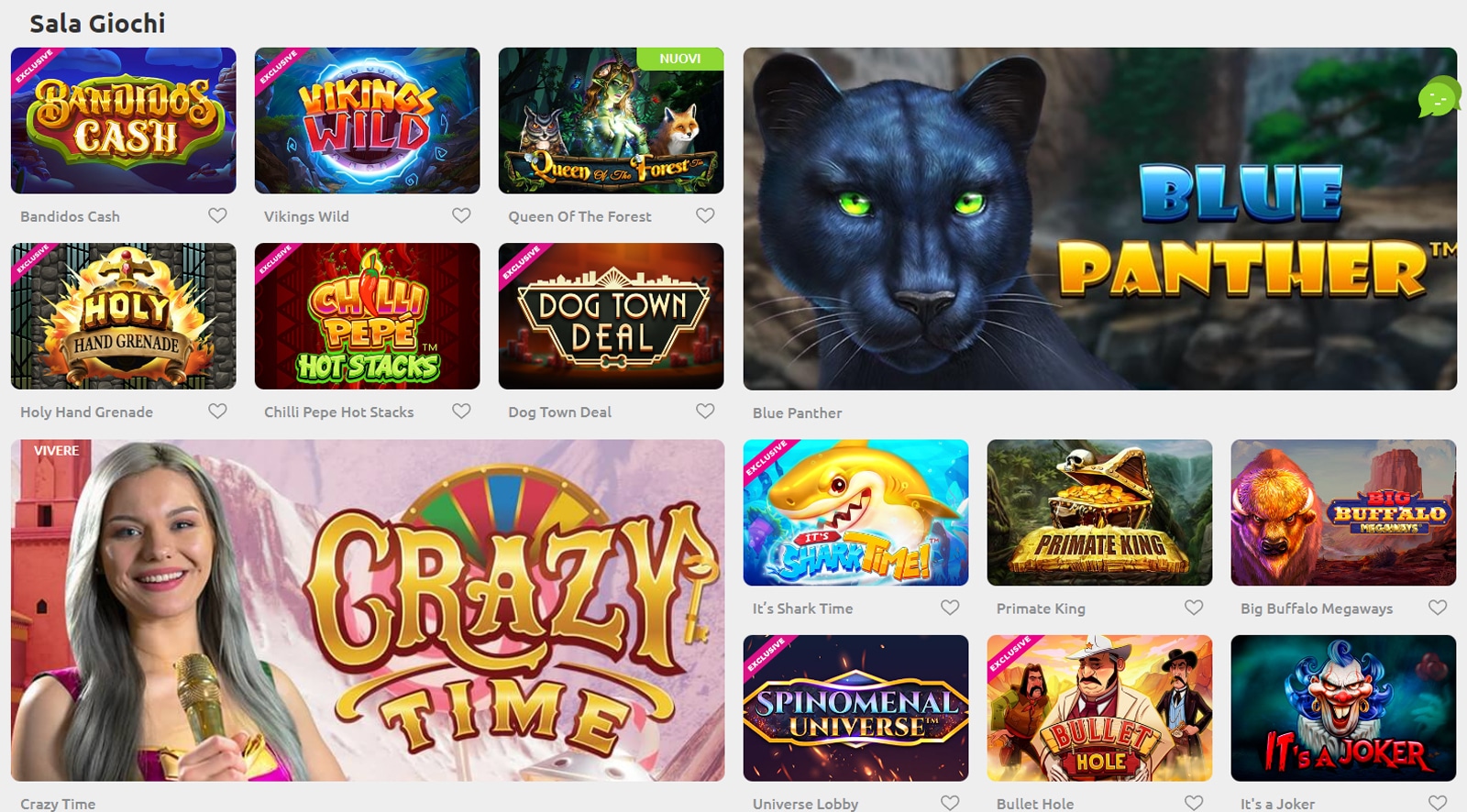The width and height of the screenshot is (1467, 812).
Task: Click the It's a Joker game tile
Action: (x=1343, y=708)
